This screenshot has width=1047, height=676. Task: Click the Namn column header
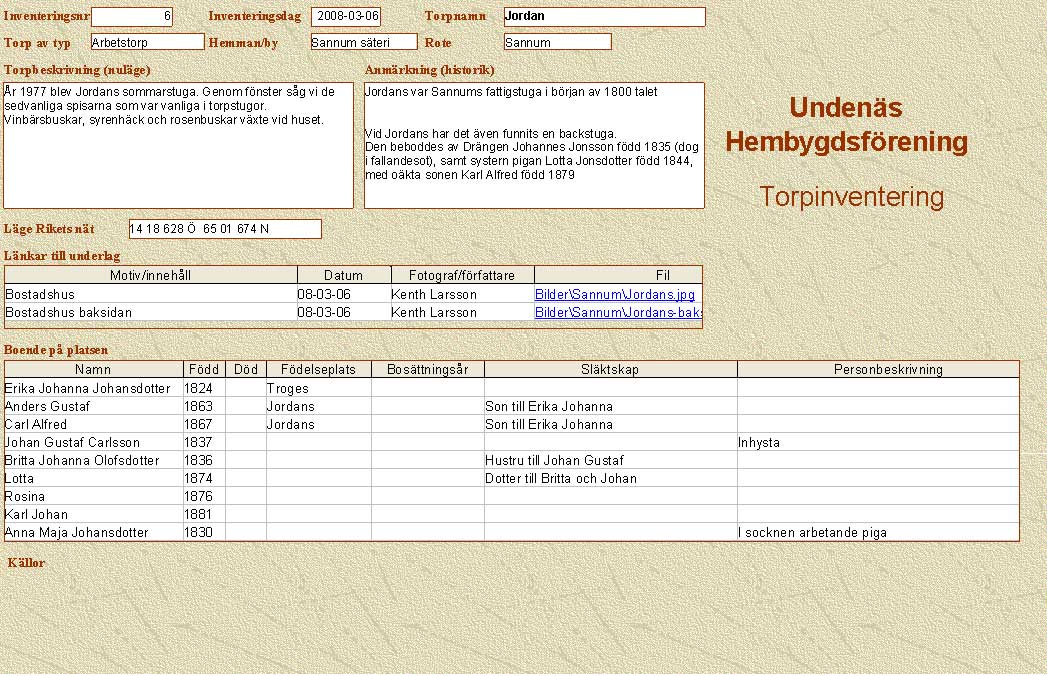(94, 370)
